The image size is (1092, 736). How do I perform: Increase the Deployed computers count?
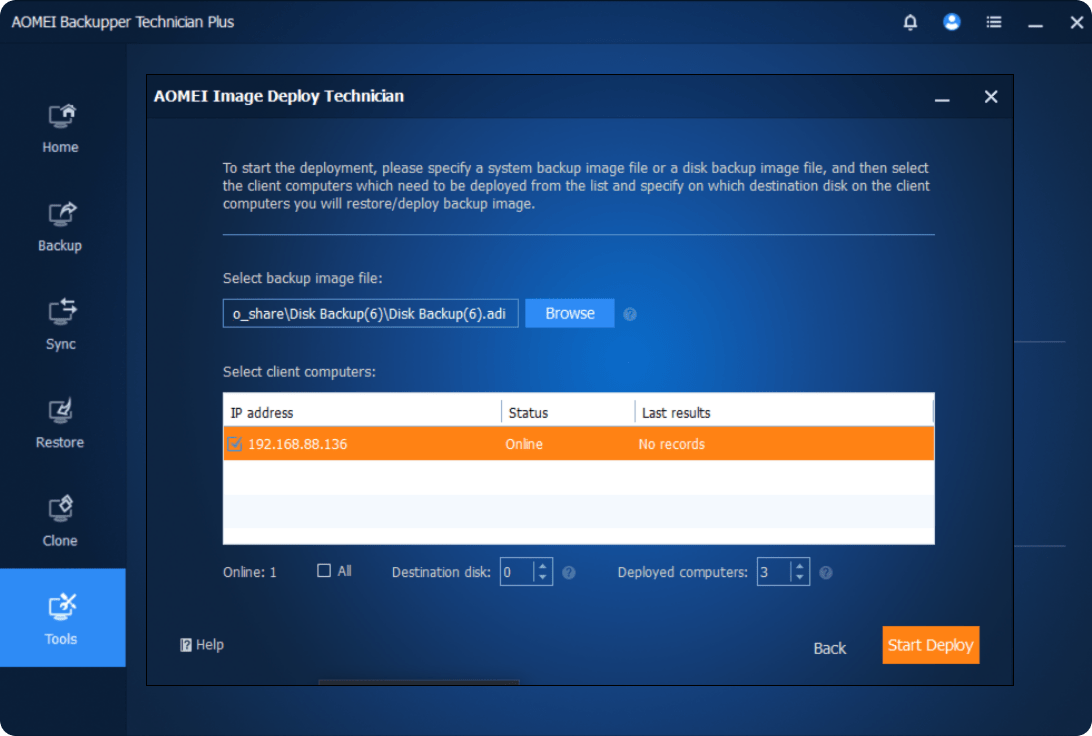pyautogui.click(x=800, y=566)
